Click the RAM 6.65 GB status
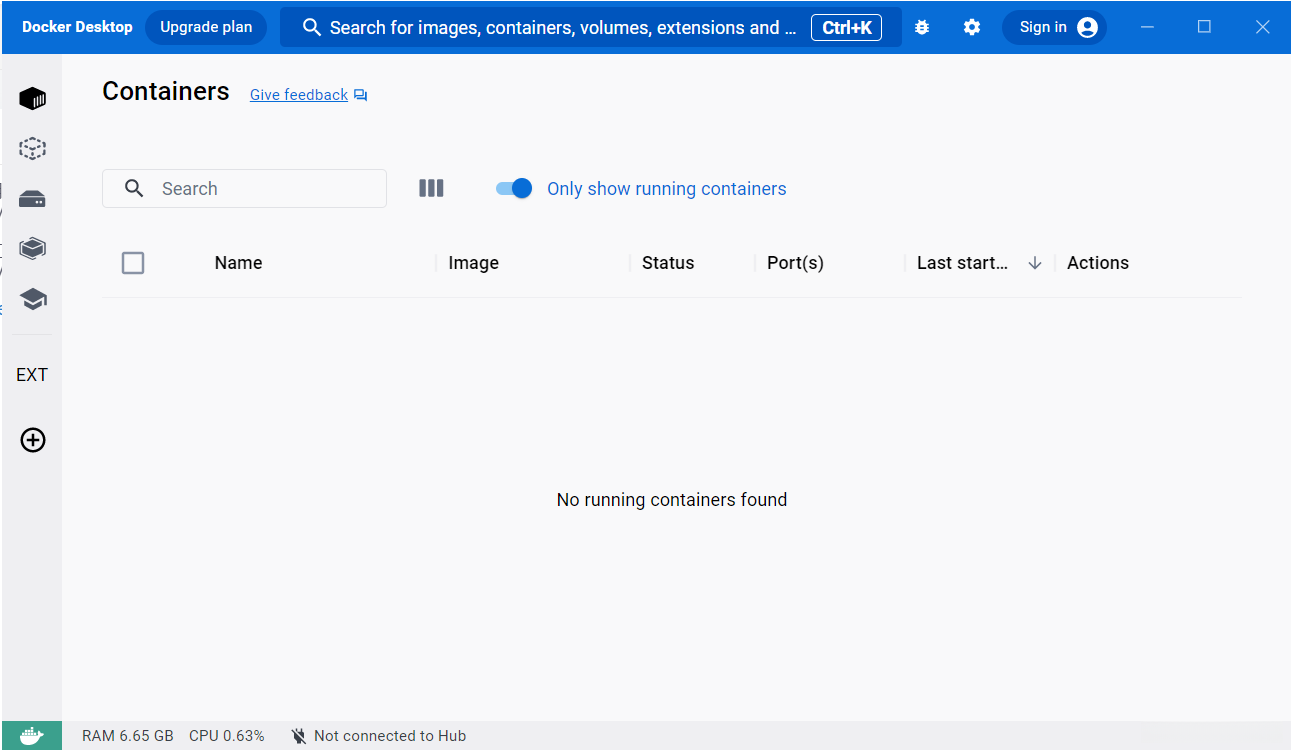 (128, 736)
